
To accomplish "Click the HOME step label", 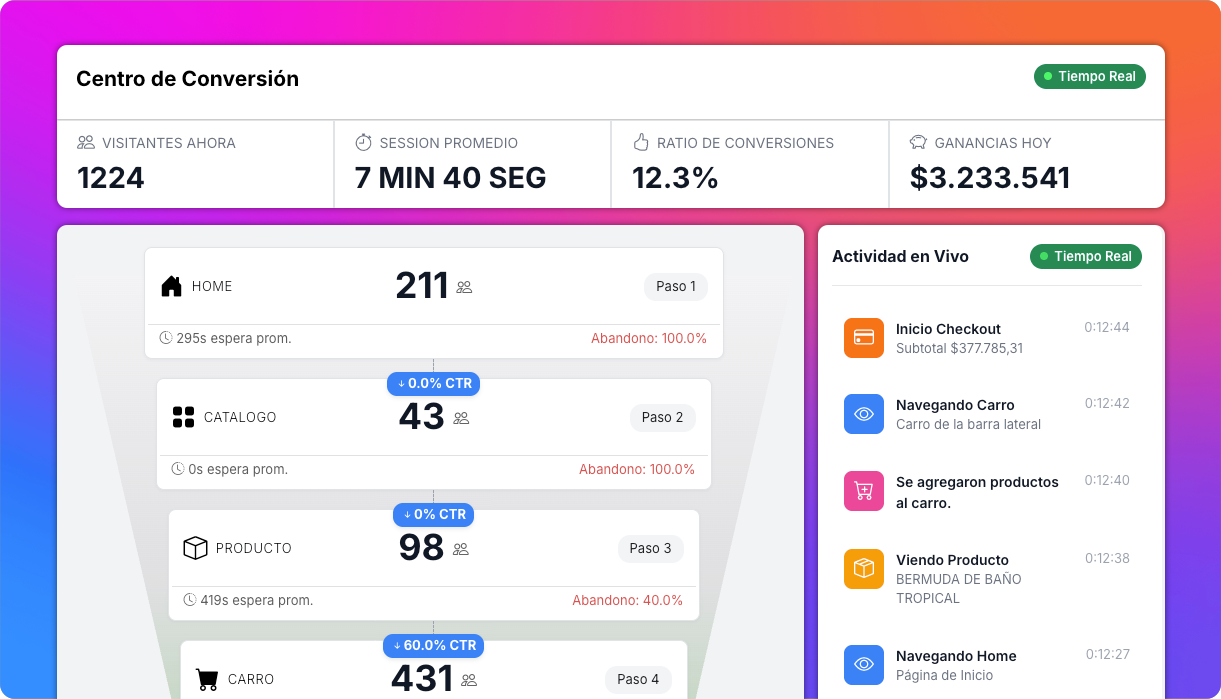I will click(x=212, y=287).
